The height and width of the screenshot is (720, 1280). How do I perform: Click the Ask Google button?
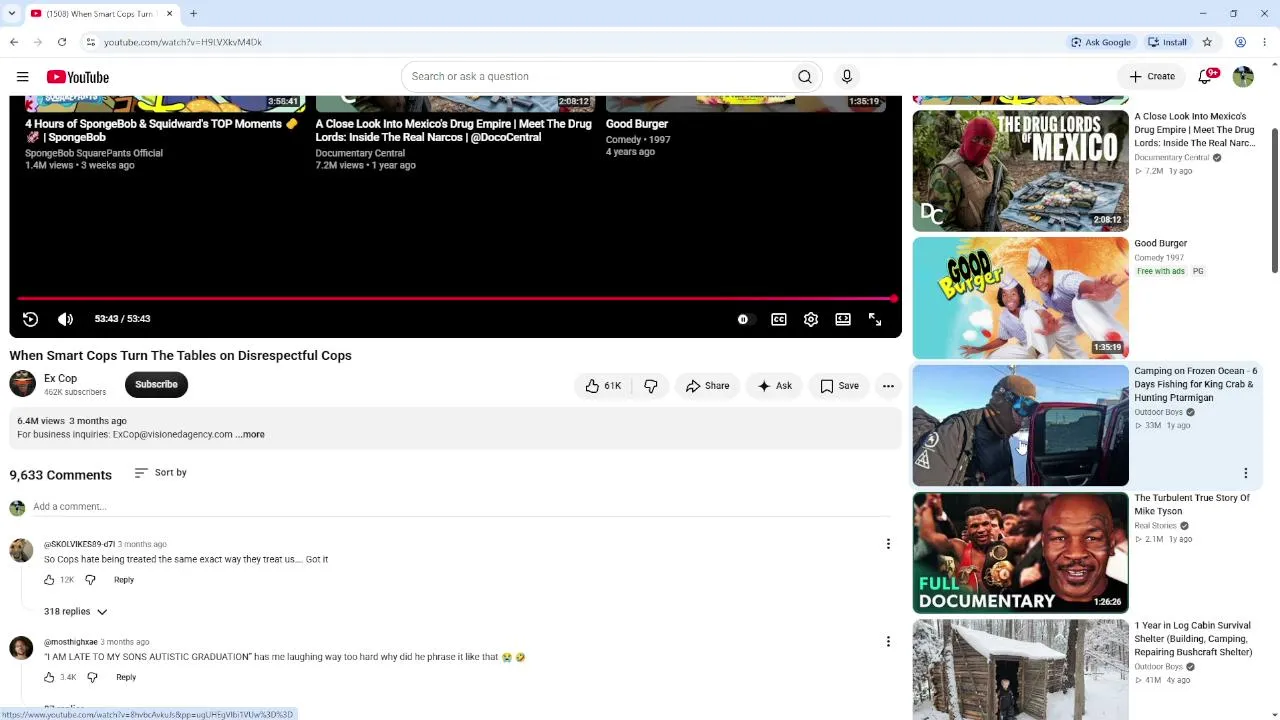click(1101, 42)
